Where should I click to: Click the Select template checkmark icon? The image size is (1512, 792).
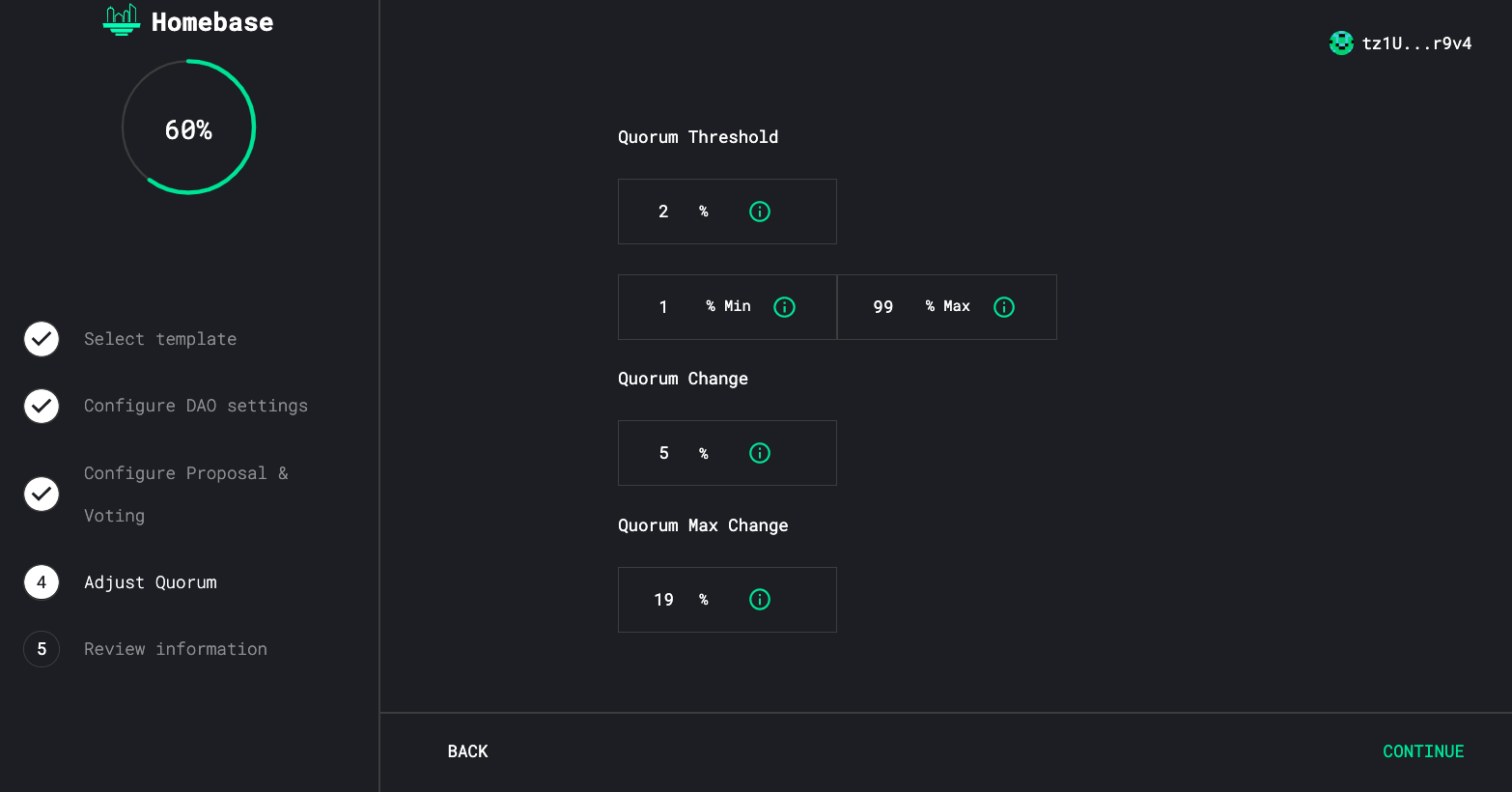point(42,339)
